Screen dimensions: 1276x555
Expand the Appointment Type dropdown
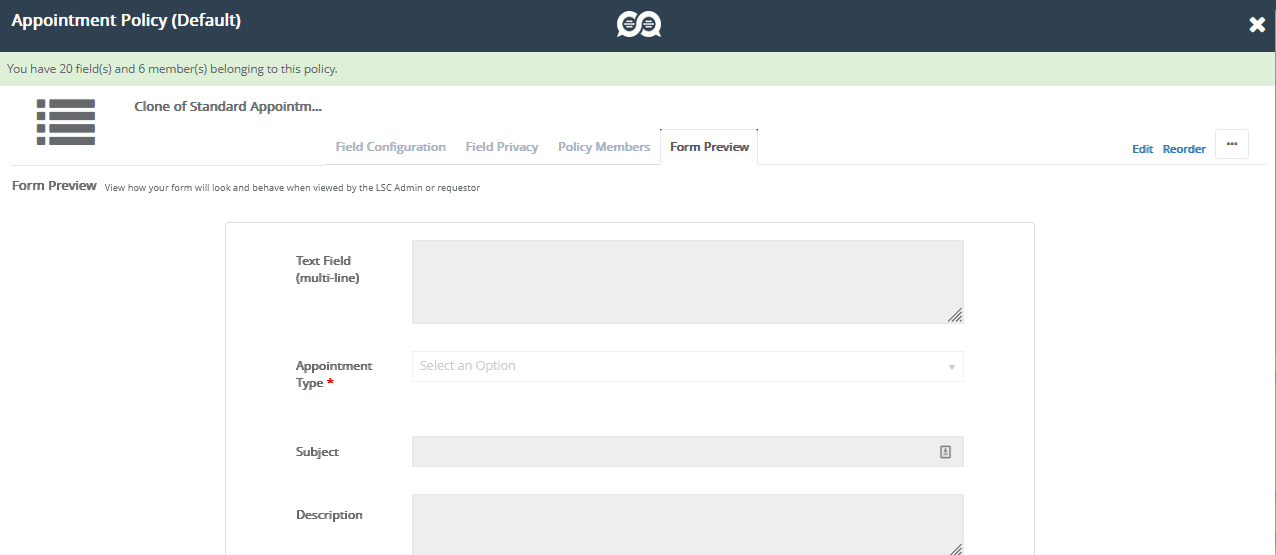pyautogui.click(x=687, y=366)
